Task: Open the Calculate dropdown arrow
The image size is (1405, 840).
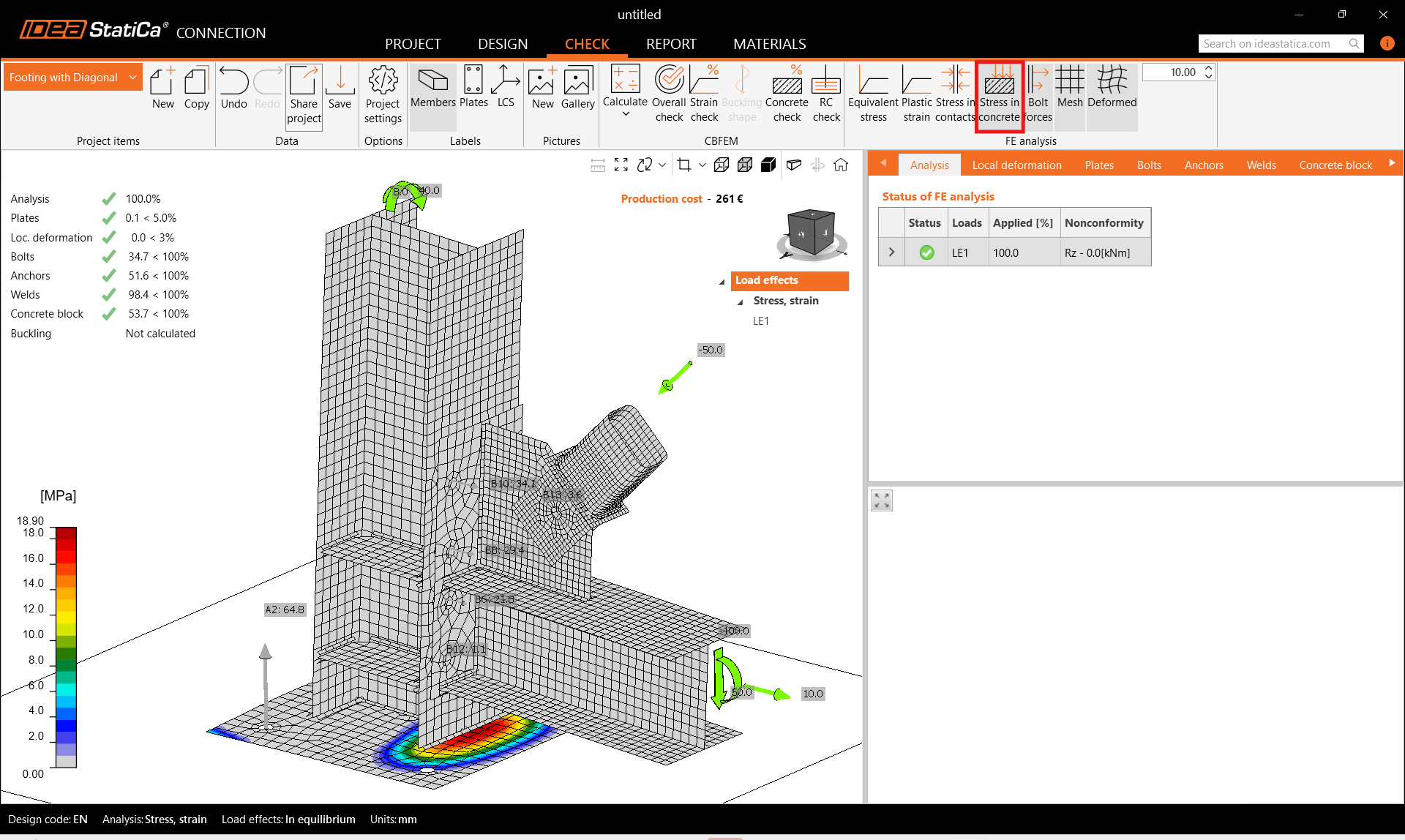Action: 626,114
